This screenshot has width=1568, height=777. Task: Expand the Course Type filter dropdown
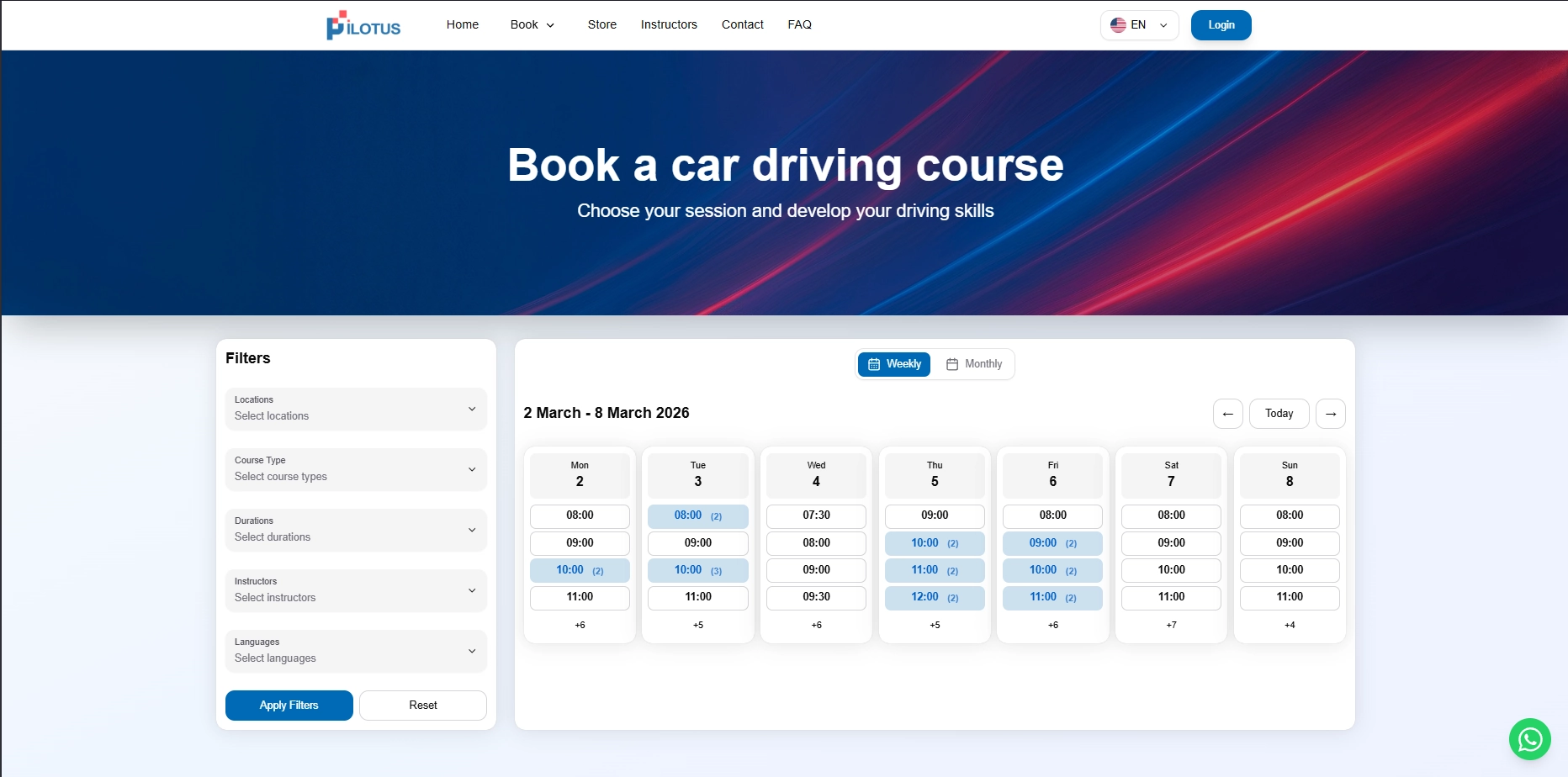tap(356, 469)
